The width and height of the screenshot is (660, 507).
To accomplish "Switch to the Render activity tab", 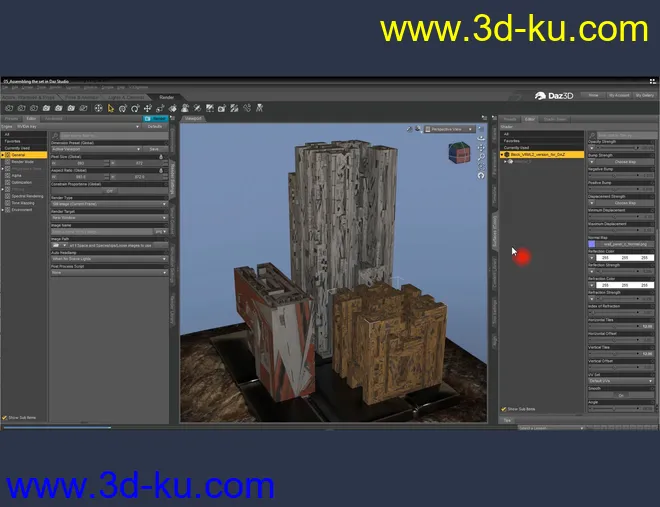I will pos(166,97).
